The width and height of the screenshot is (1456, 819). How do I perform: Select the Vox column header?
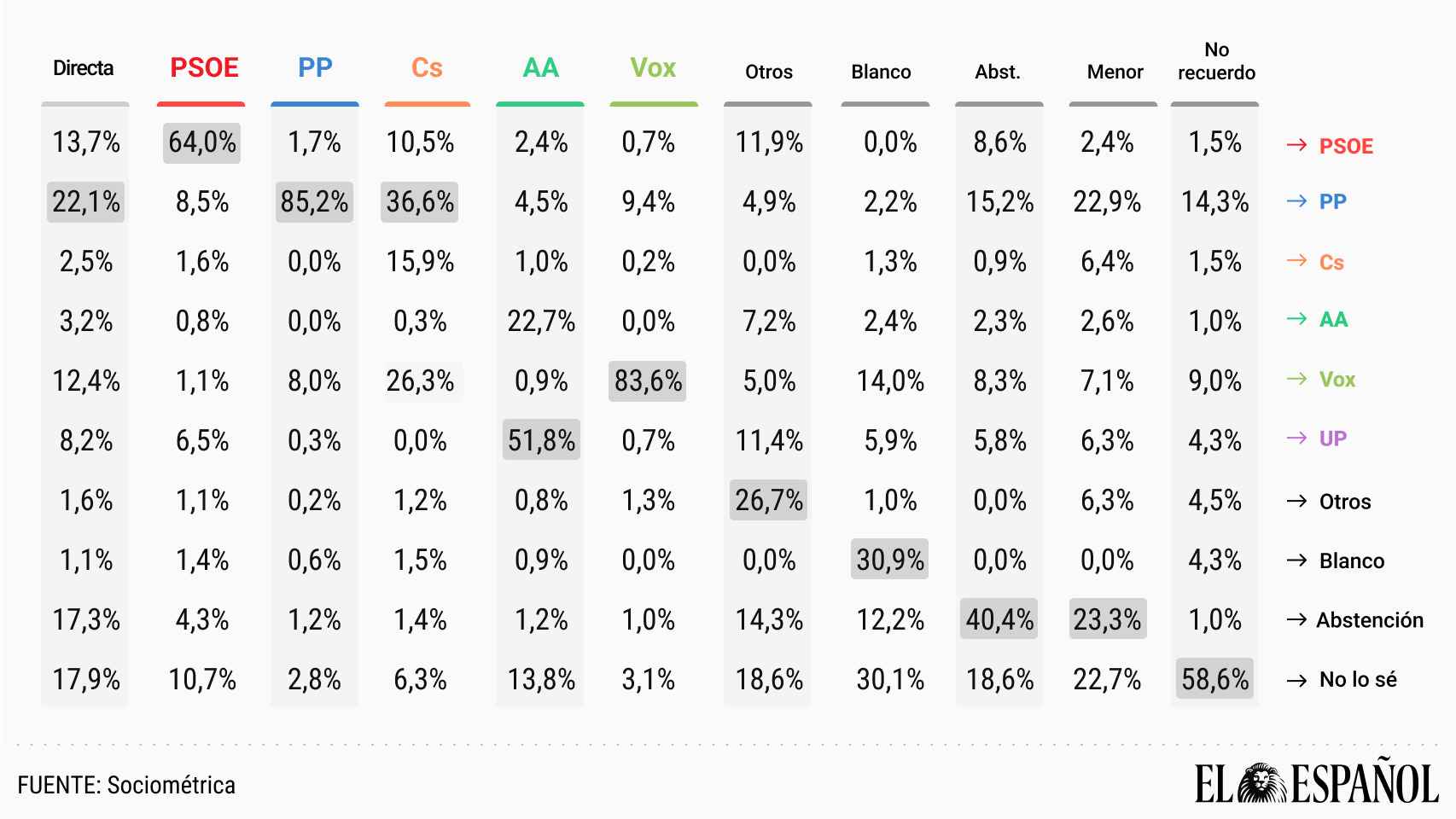tap(653, 68)
